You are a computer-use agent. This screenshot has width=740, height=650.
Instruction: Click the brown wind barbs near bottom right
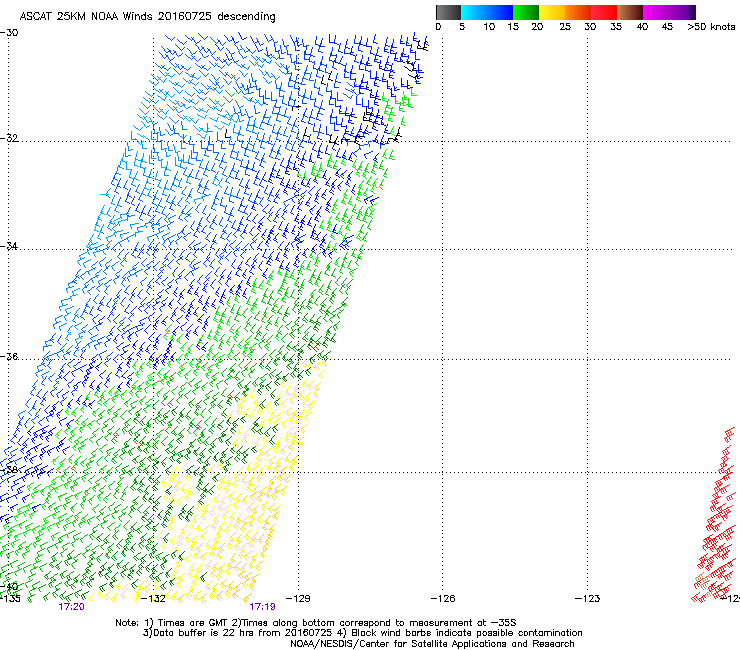[703, 582]
